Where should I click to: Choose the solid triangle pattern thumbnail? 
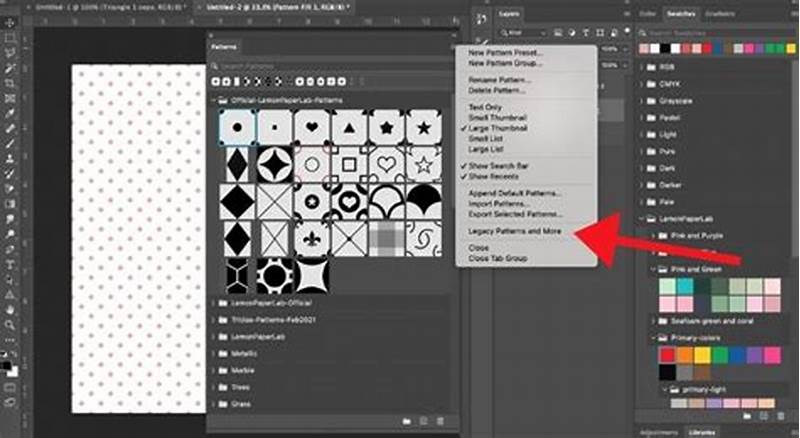pyautogui.click(x=349, y=128)
